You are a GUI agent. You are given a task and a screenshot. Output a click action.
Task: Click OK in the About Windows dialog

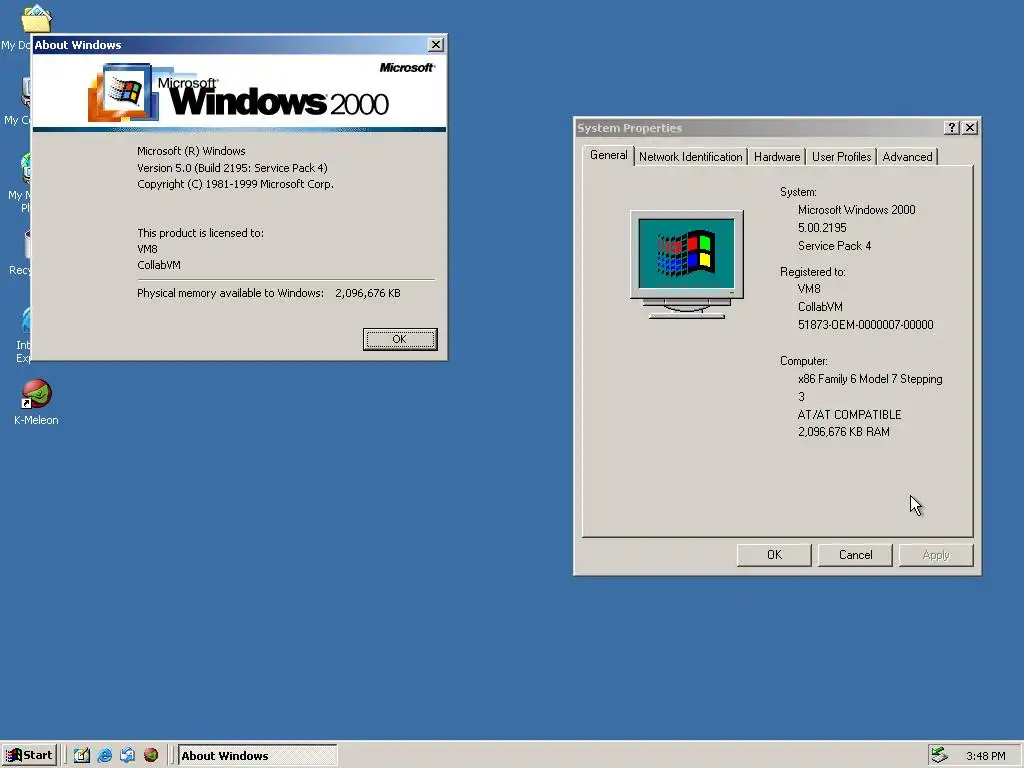pos(400,339)
